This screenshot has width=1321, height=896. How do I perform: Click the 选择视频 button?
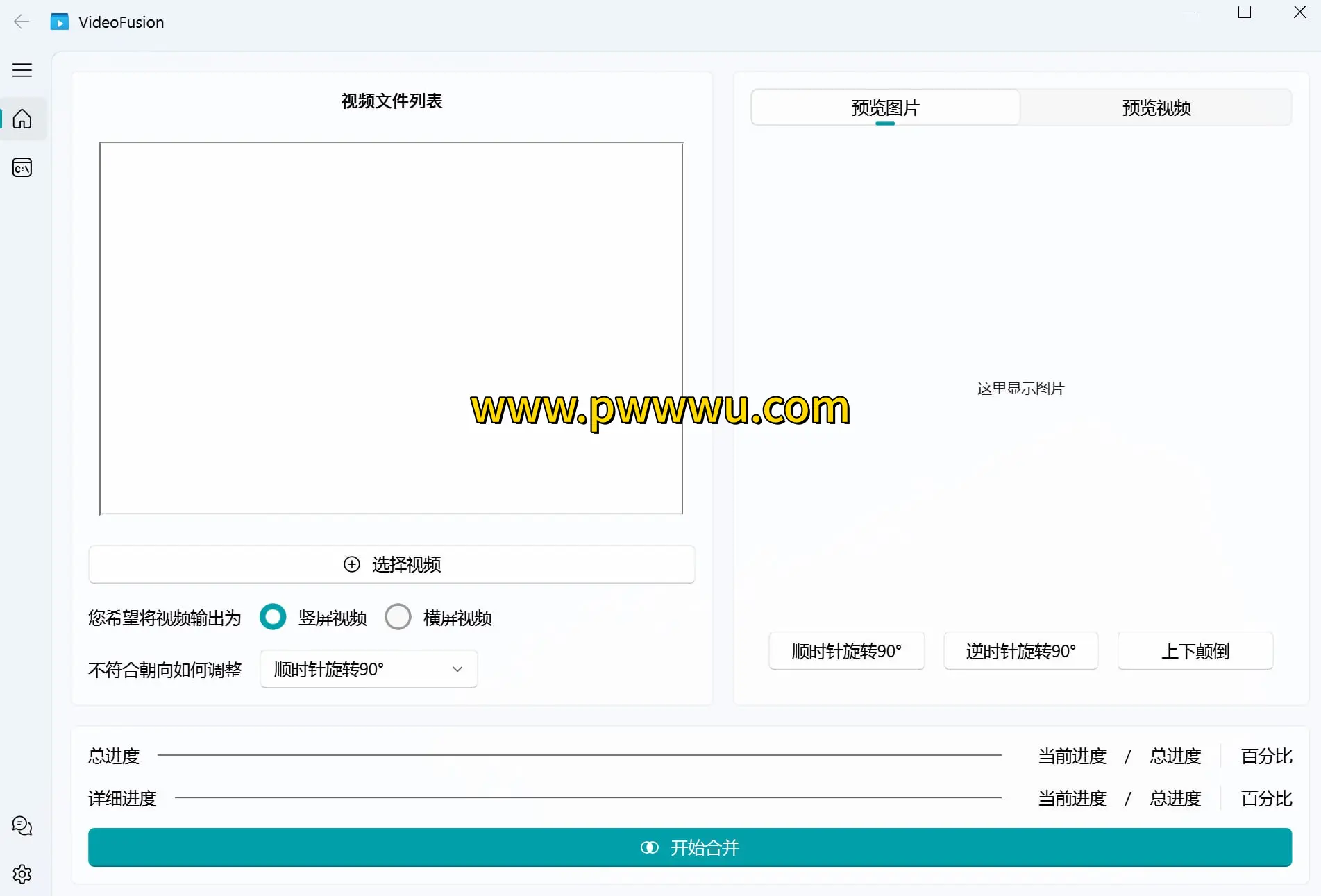[x=392, y=564]
